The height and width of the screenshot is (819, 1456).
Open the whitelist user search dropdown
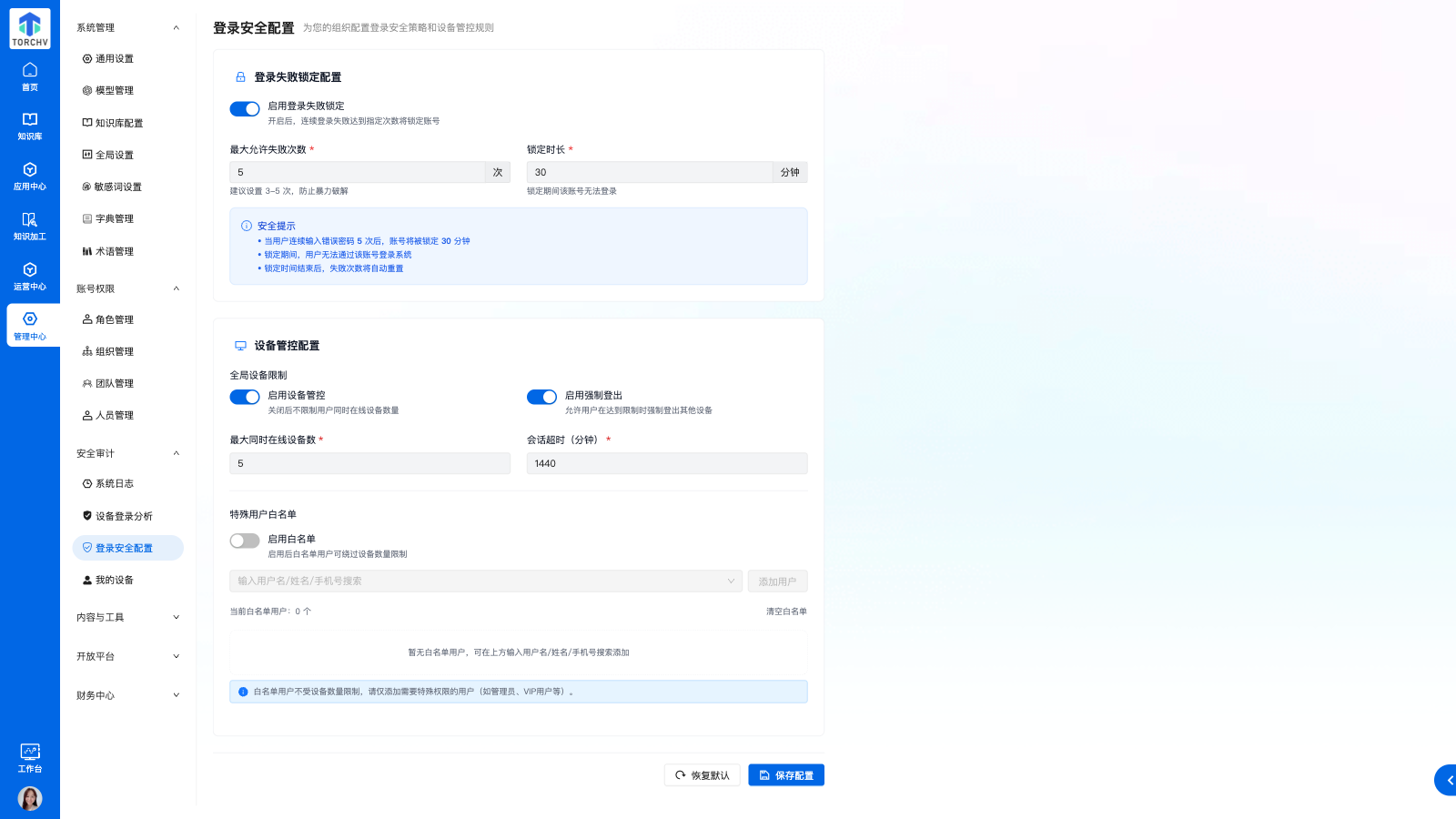pos(485,581)
